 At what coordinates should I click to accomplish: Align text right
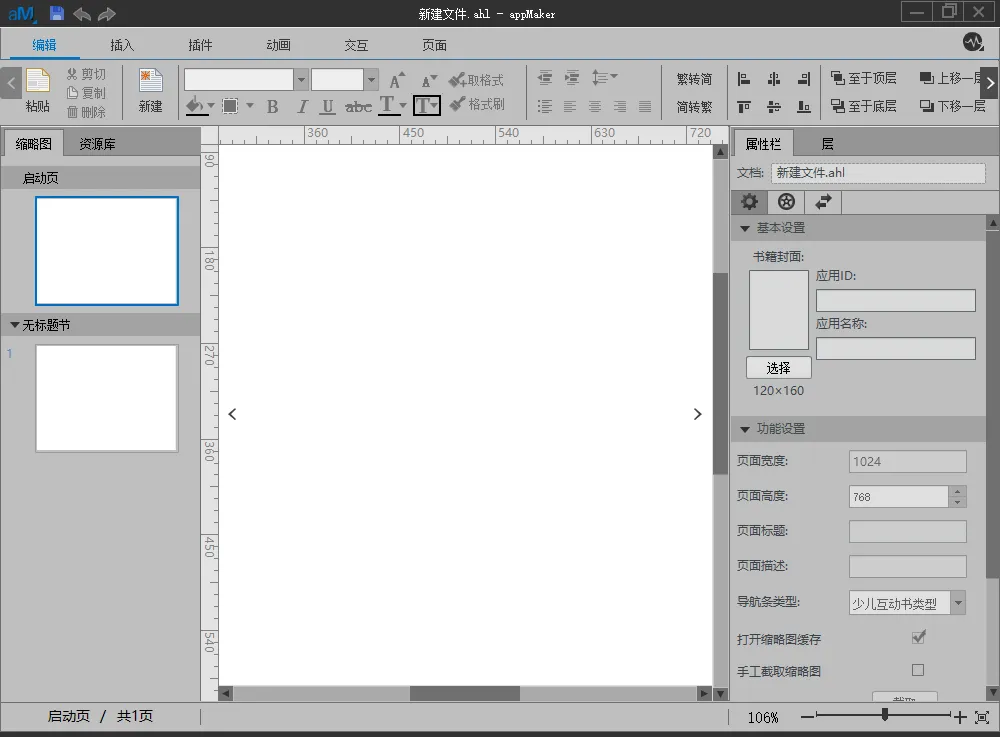619,106
